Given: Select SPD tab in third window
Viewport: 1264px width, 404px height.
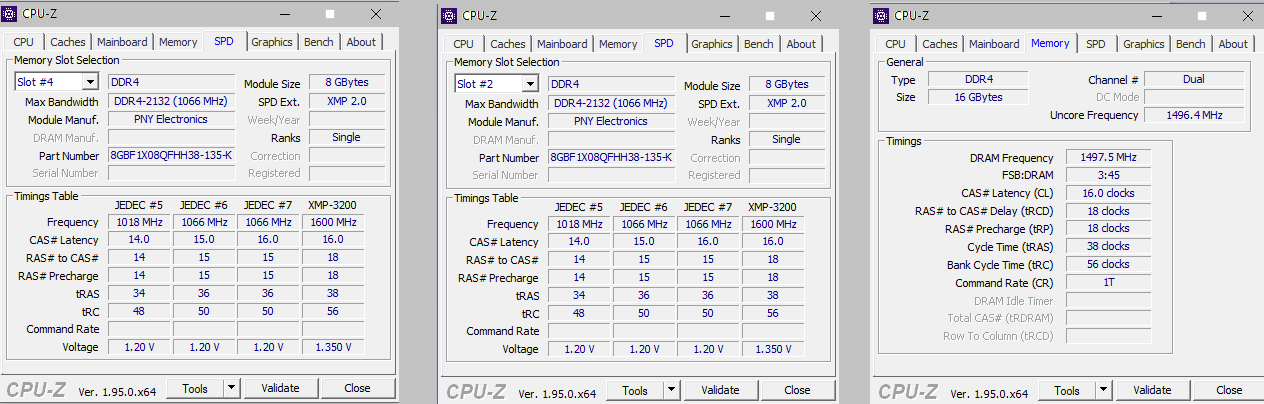Looking at the screenshot, I should click(x=1096, y=44).
